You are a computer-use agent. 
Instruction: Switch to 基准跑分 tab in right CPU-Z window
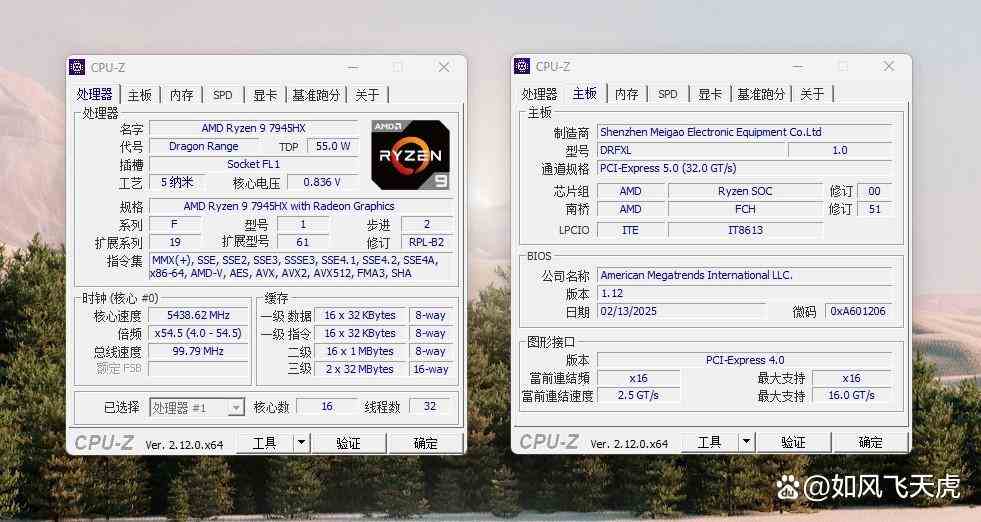coord(761,94)
